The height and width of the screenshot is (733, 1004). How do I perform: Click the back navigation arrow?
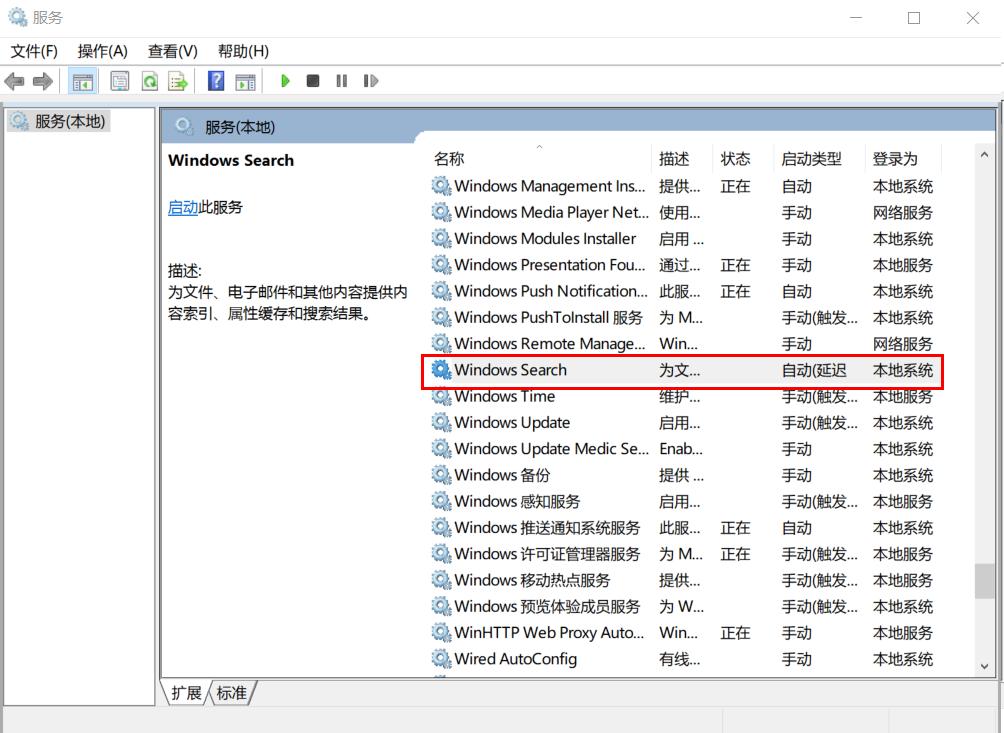tap(14, 81)
